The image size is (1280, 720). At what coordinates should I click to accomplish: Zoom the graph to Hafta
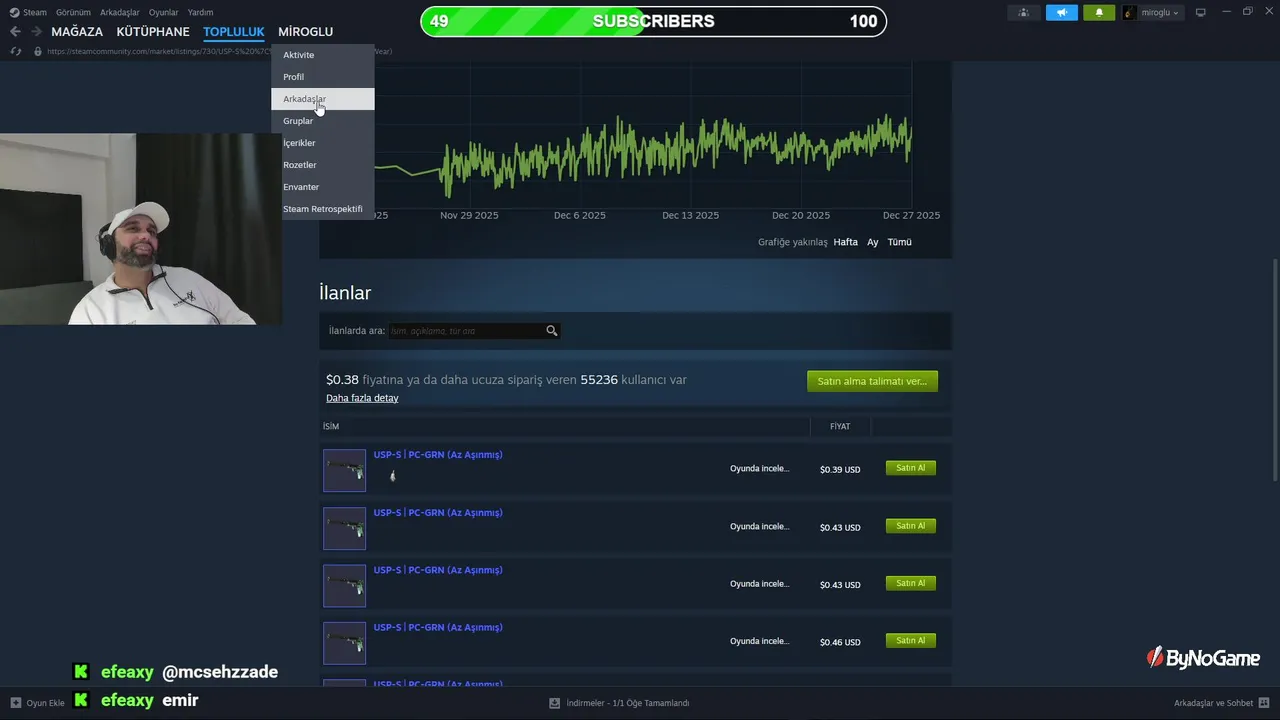click(845, 242)
